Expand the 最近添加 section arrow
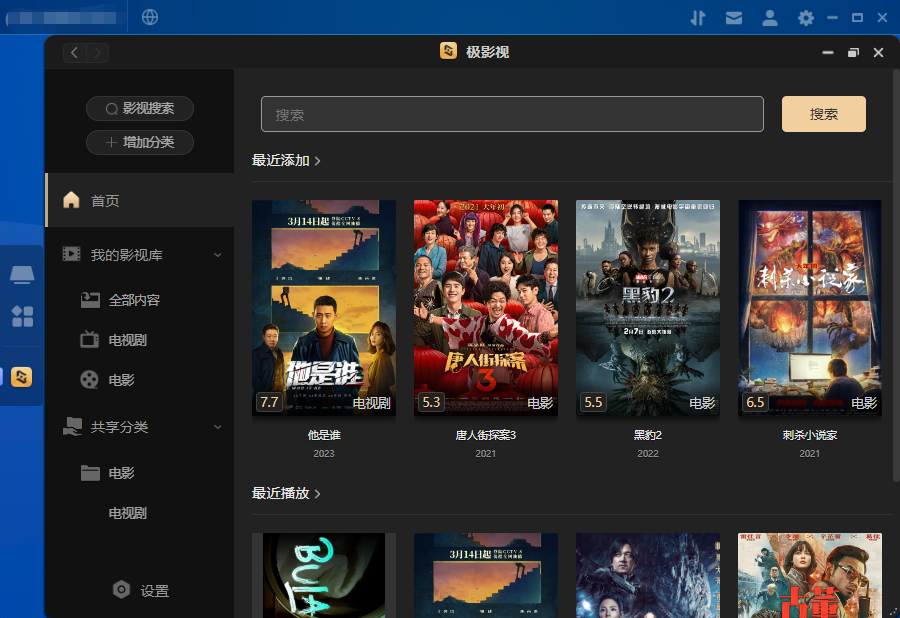 pyautogui.click(x=317, y=161)
